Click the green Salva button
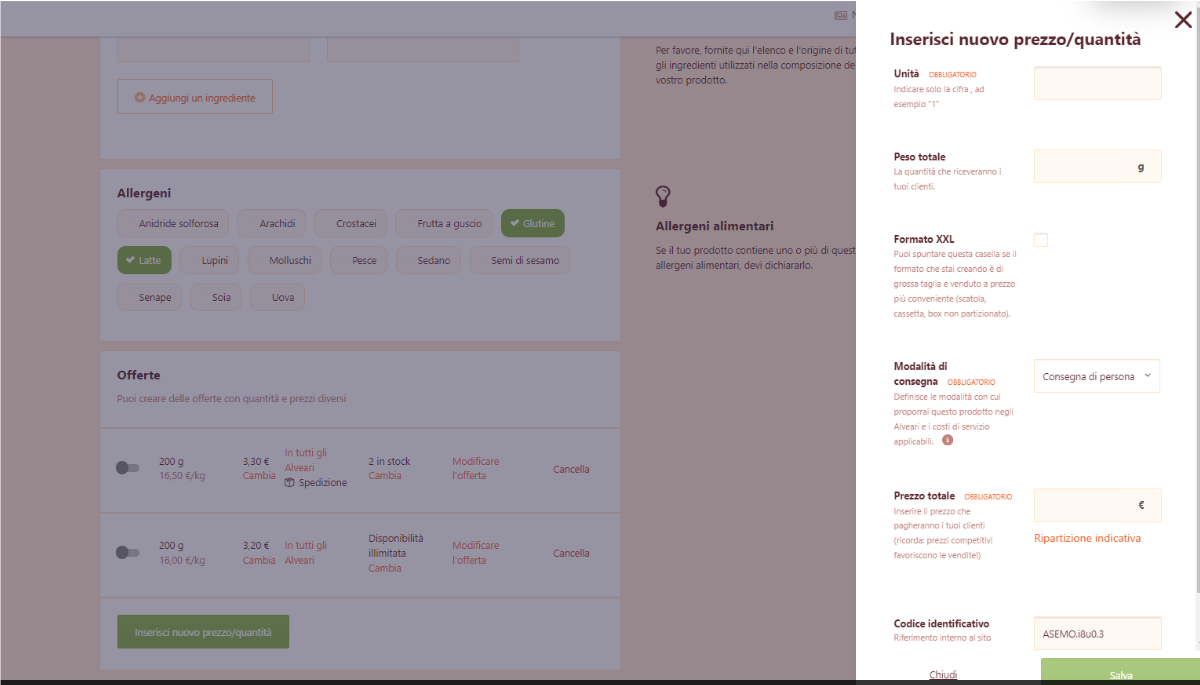The image size is (1200, 685). click(x=1120, y=672)
